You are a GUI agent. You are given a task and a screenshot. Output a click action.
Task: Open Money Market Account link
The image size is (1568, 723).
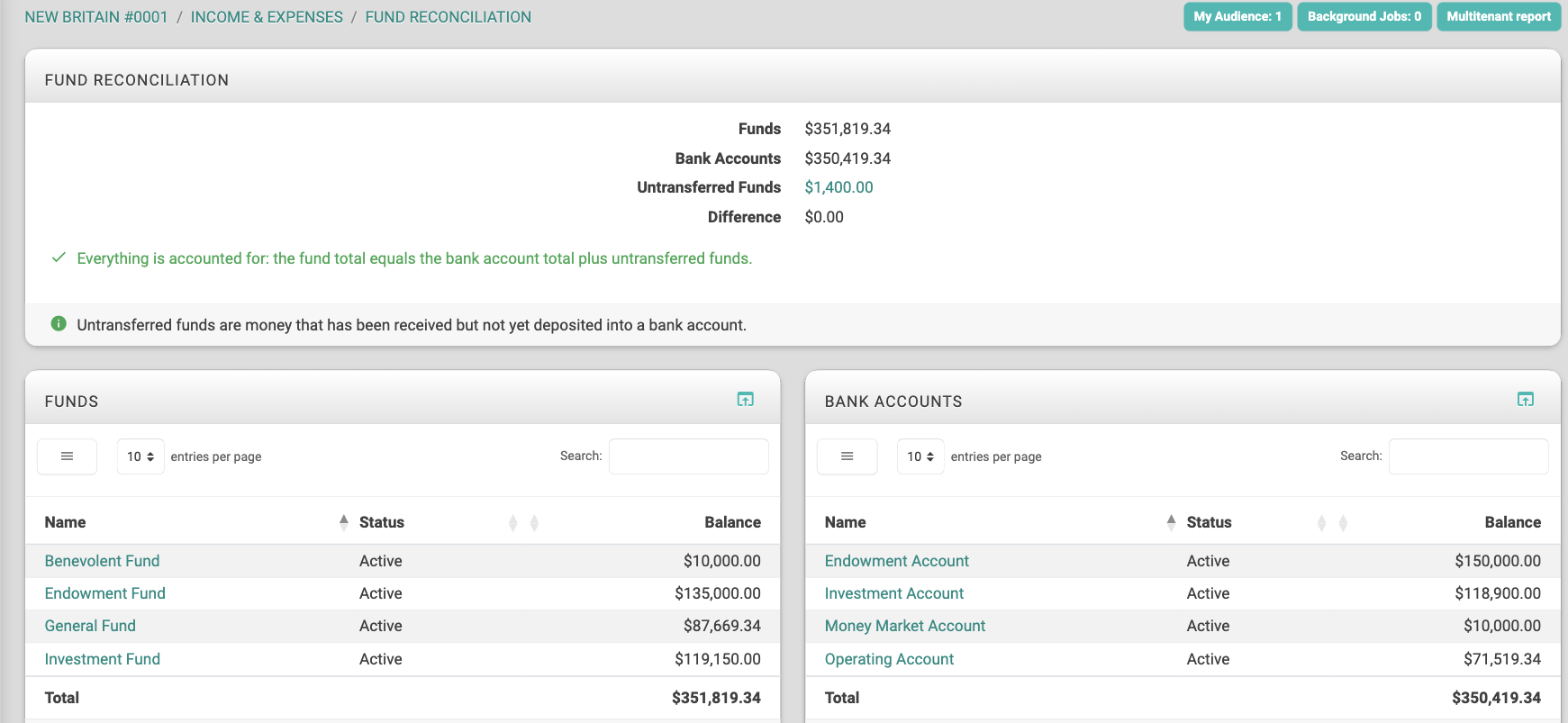[905, 626]
